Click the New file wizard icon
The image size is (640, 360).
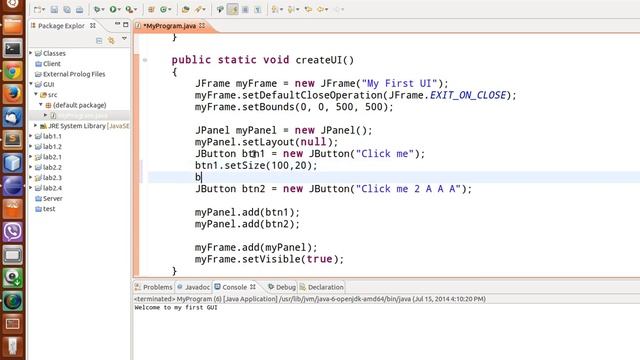click(37, 9)
